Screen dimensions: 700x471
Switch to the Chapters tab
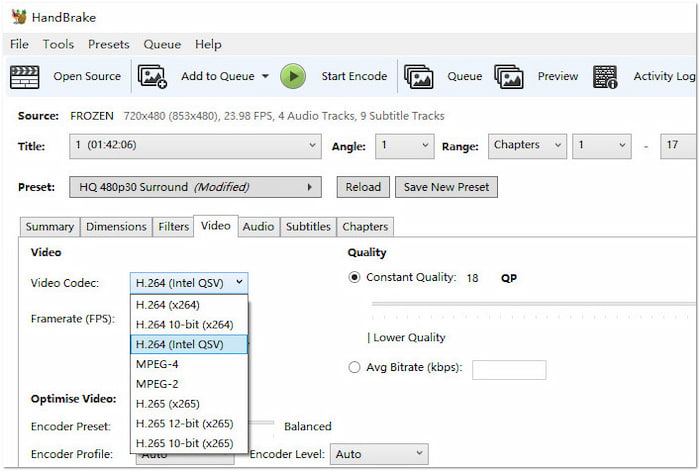coord(365,227)
